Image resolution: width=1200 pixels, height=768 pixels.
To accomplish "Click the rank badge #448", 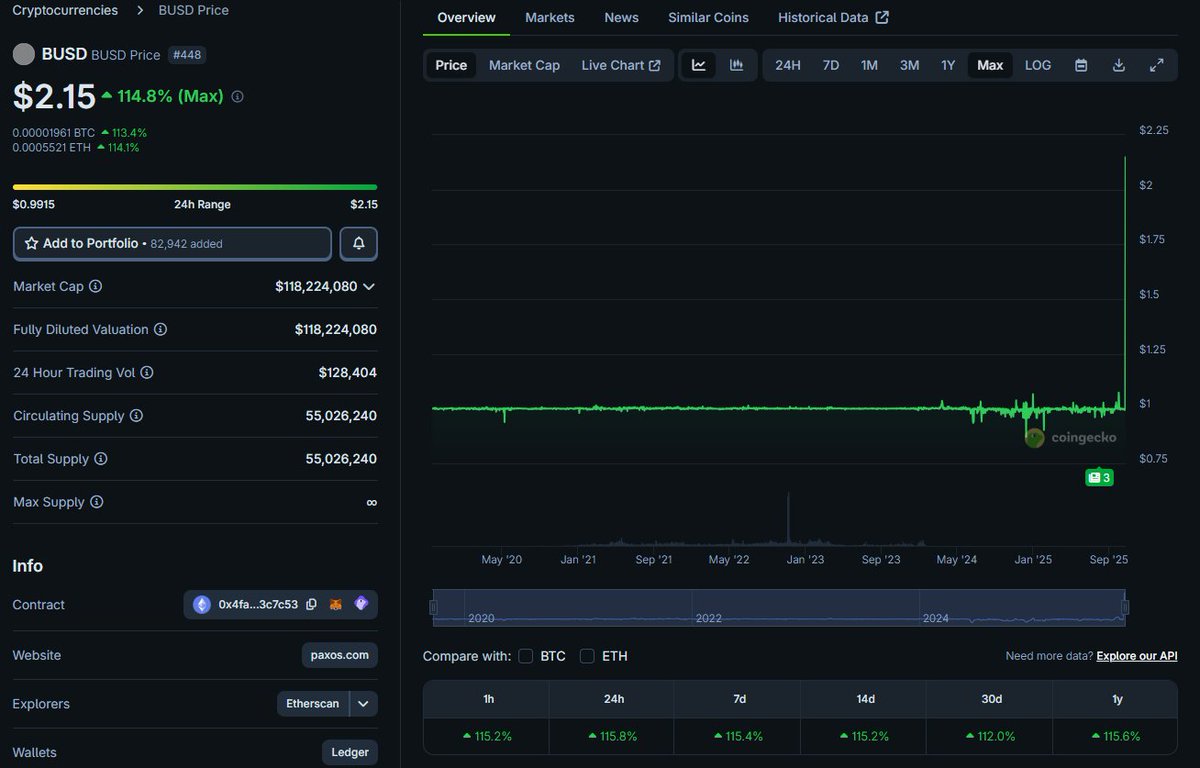I will (186, 55).
